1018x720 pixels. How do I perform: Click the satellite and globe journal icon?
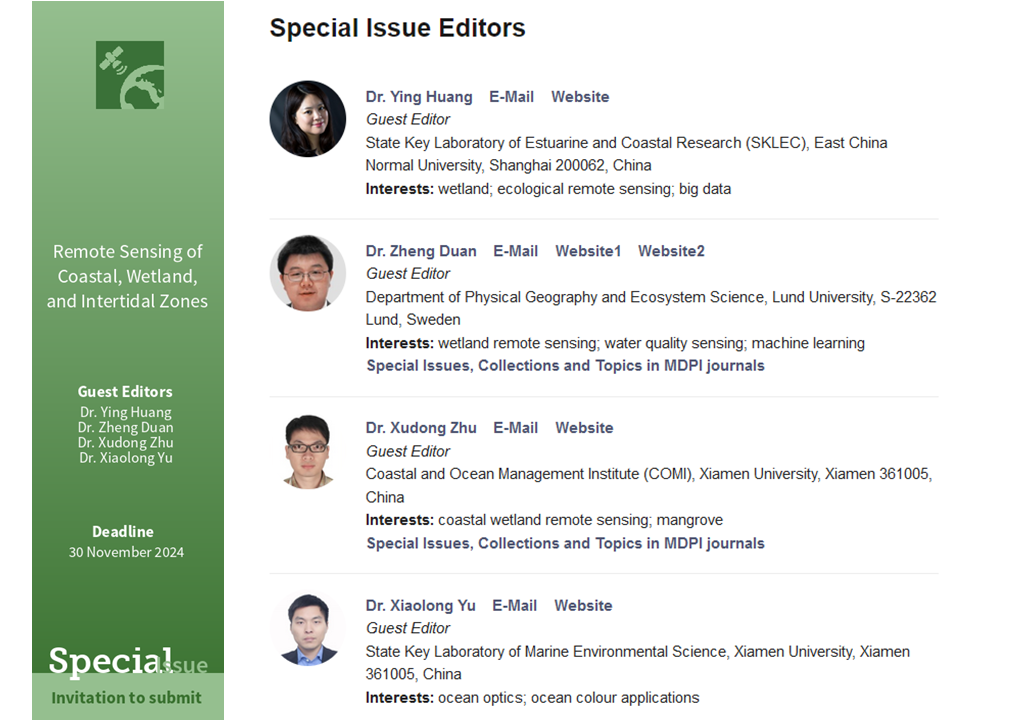[x=130, y=75]
